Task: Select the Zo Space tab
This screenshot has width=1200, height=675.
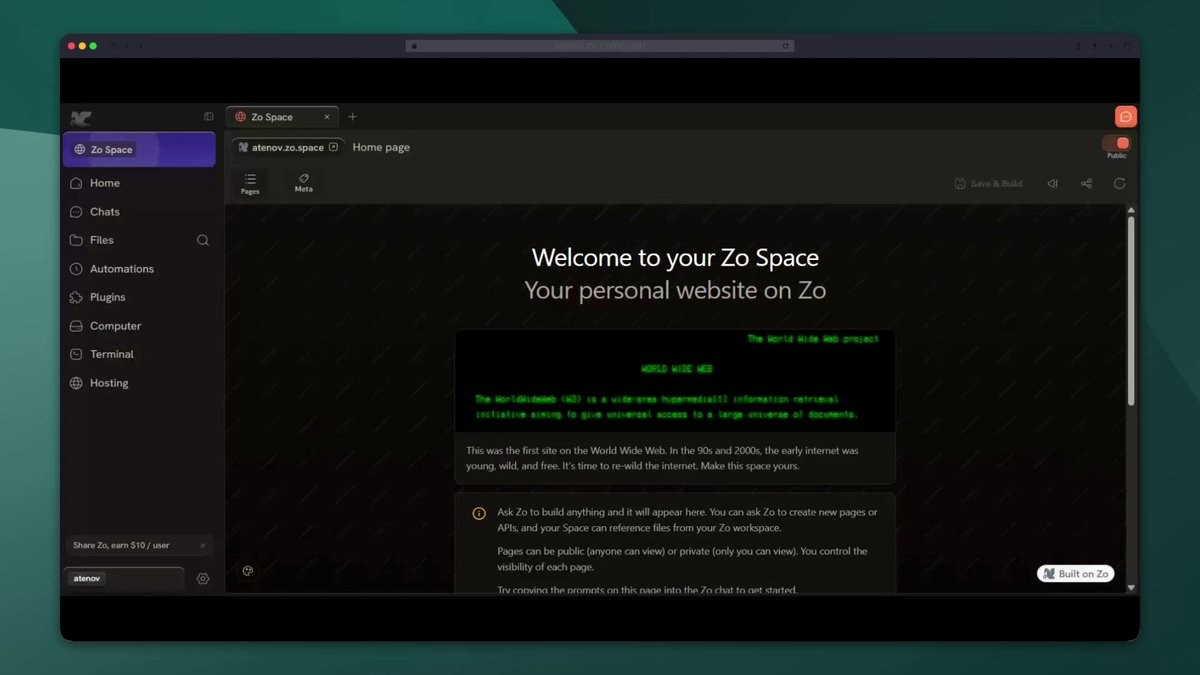Action: point(282,117)
